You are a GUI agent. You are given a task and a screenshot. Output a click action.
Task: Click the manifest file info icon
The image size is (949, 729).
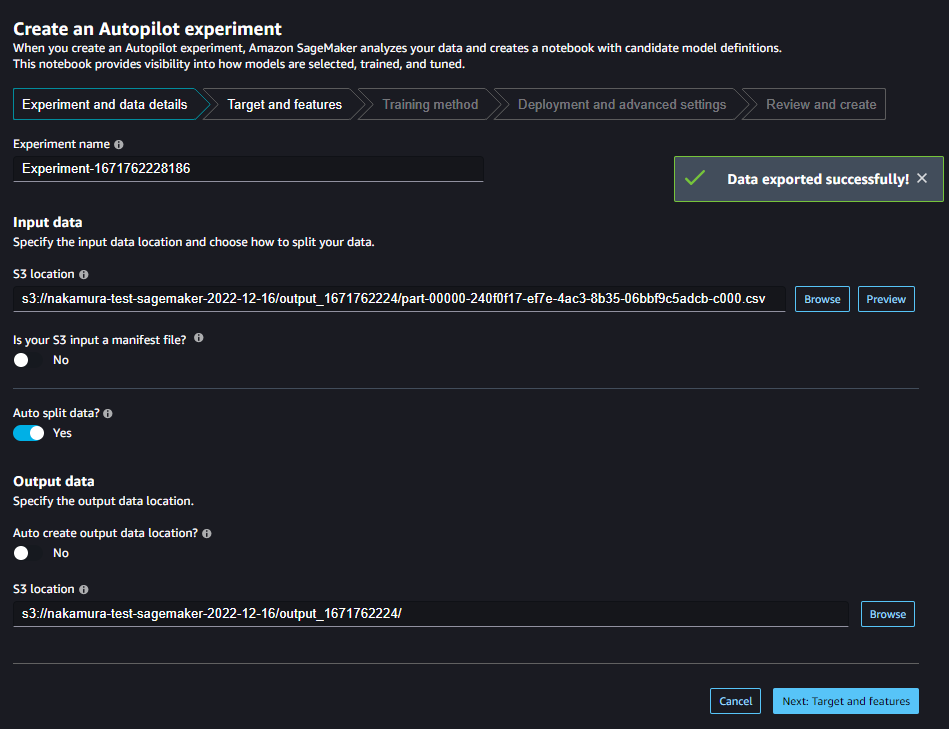tap(197, 338)
